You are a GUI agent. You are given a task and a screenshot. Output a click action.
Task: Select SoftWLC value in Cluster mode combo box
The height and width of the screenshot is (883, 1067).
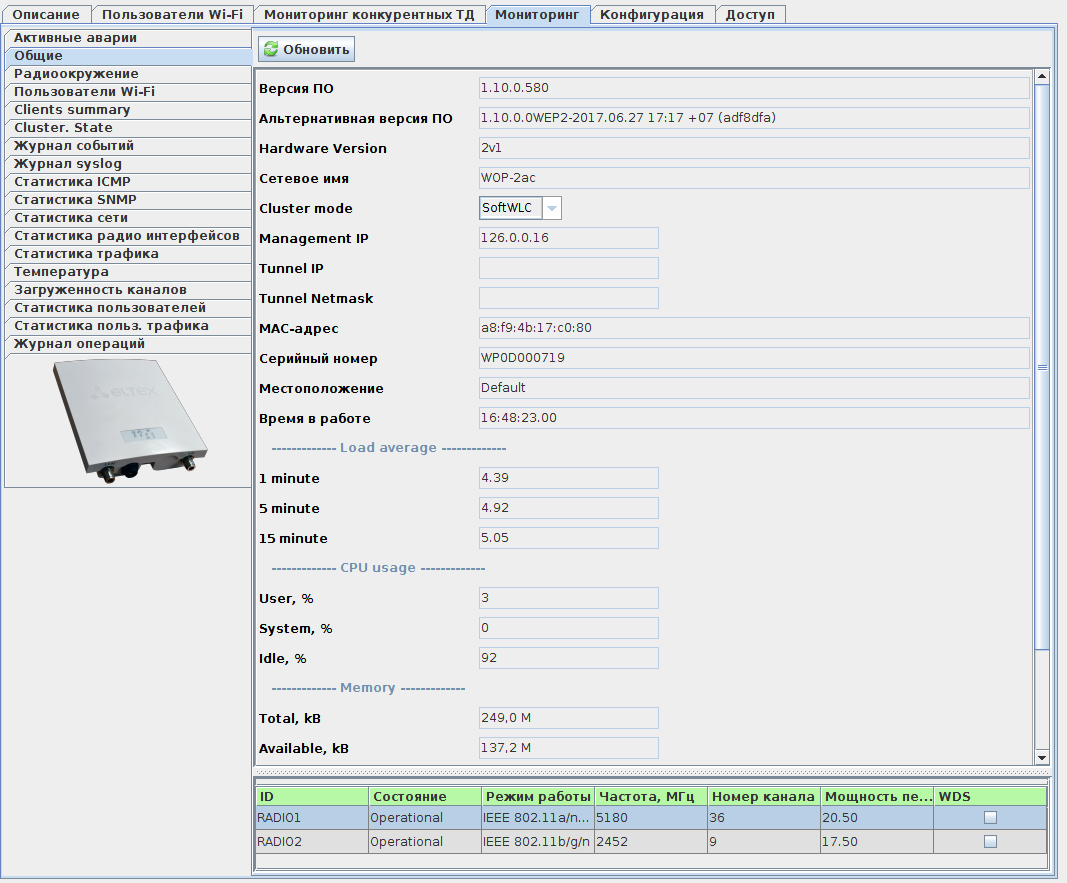(x=510, y=208)
